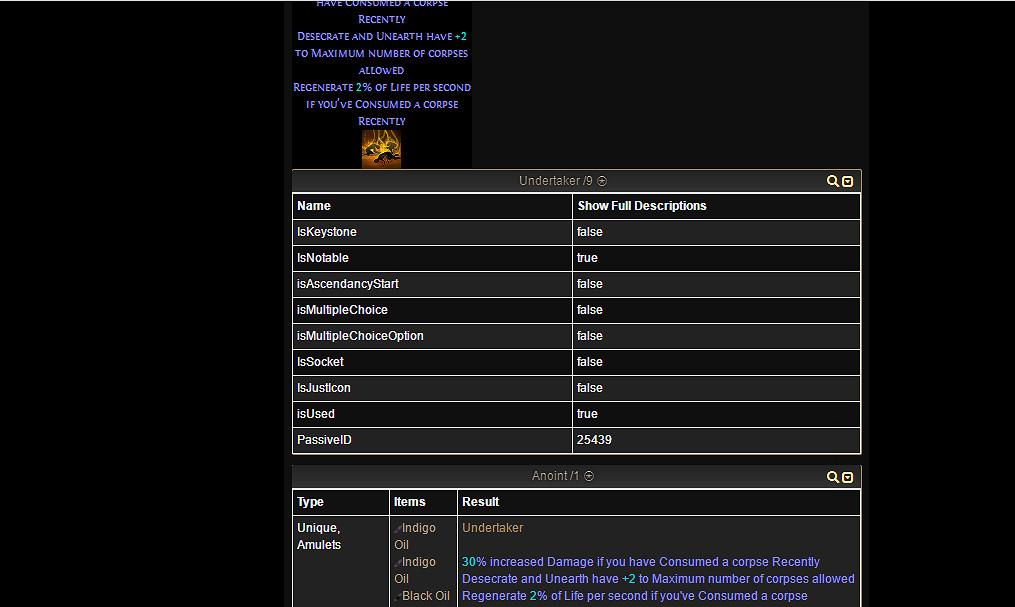Click the Undertaker passive skill icon

click(381, 148)
